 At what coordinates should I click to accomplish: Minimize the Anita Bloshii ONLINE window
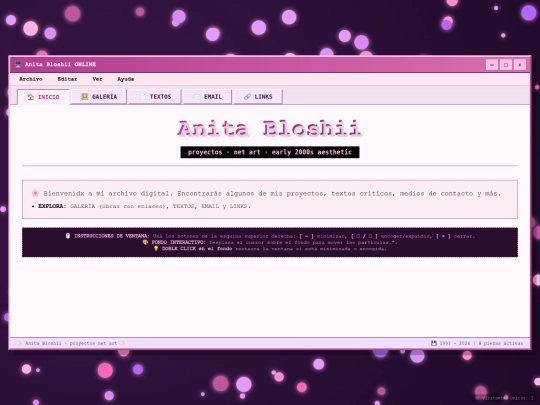(492, 64)
